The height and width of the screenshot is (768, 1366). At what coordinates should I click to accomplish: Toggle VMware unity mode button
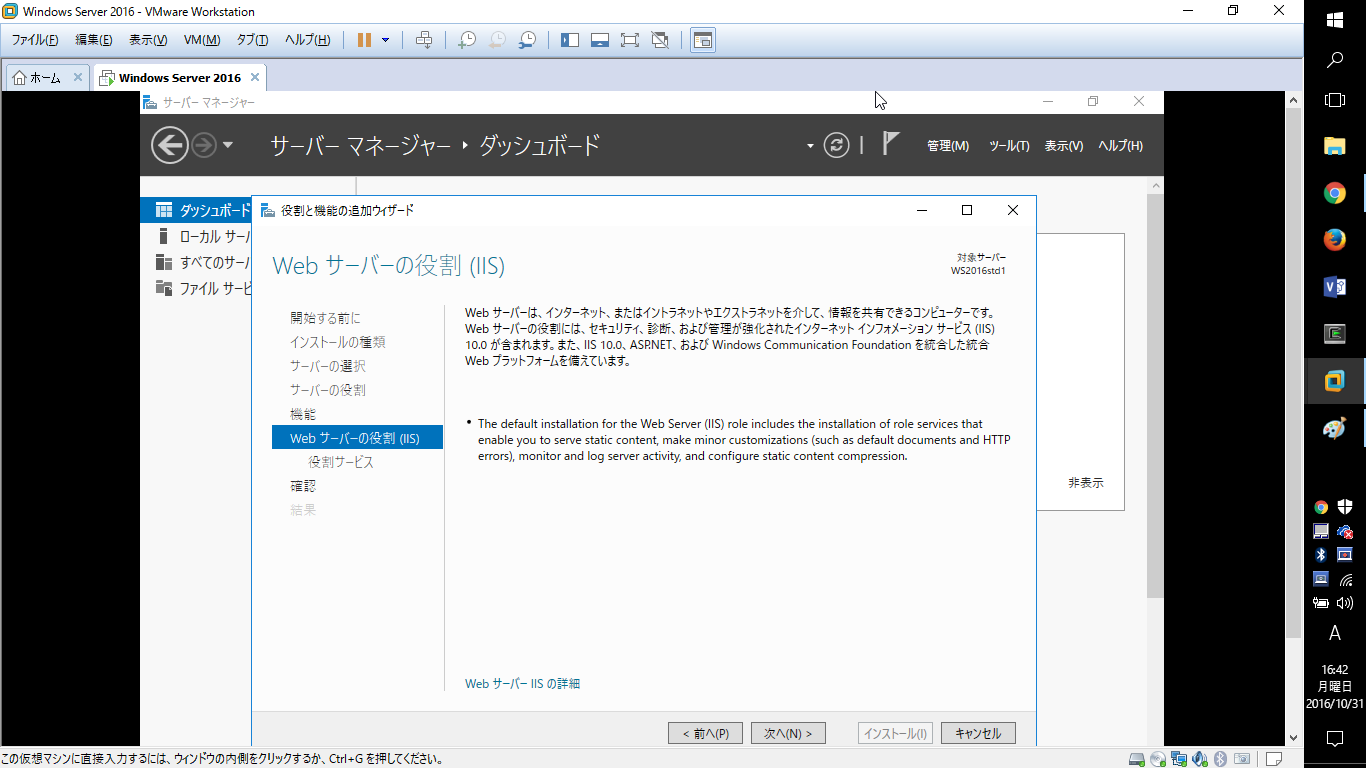(659, 40)
